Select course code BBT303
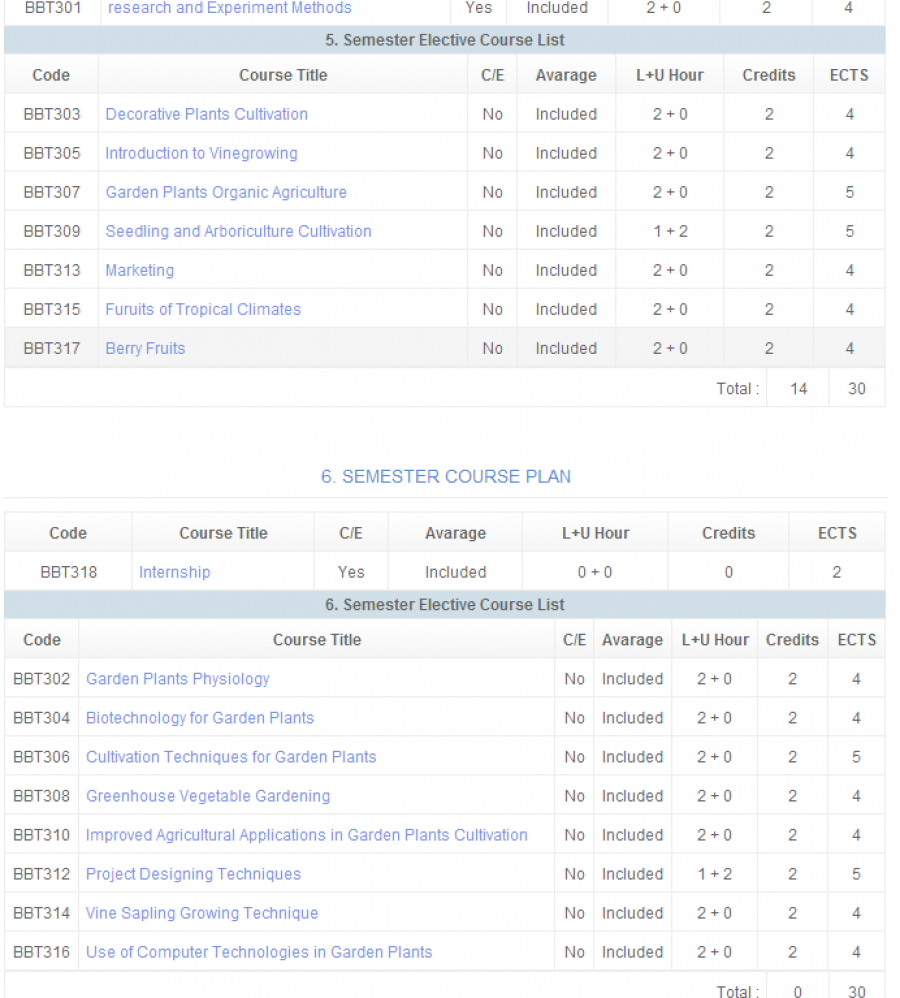The width and height of the screenshot is (900, 998). pos(52,114)
